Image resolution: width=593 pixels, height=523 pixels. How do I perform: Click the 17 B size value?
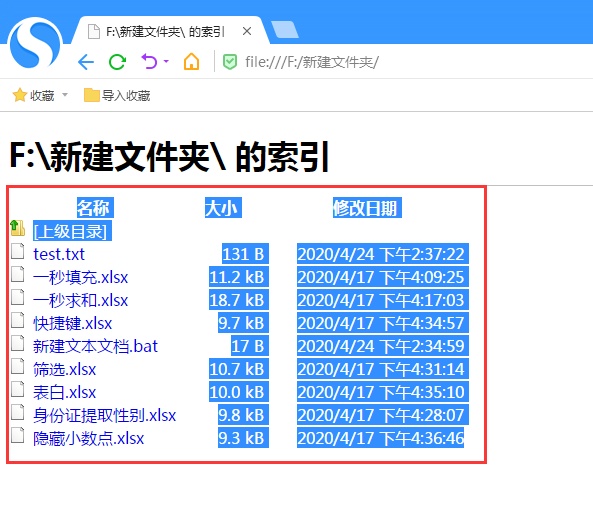tap(250, 346)
